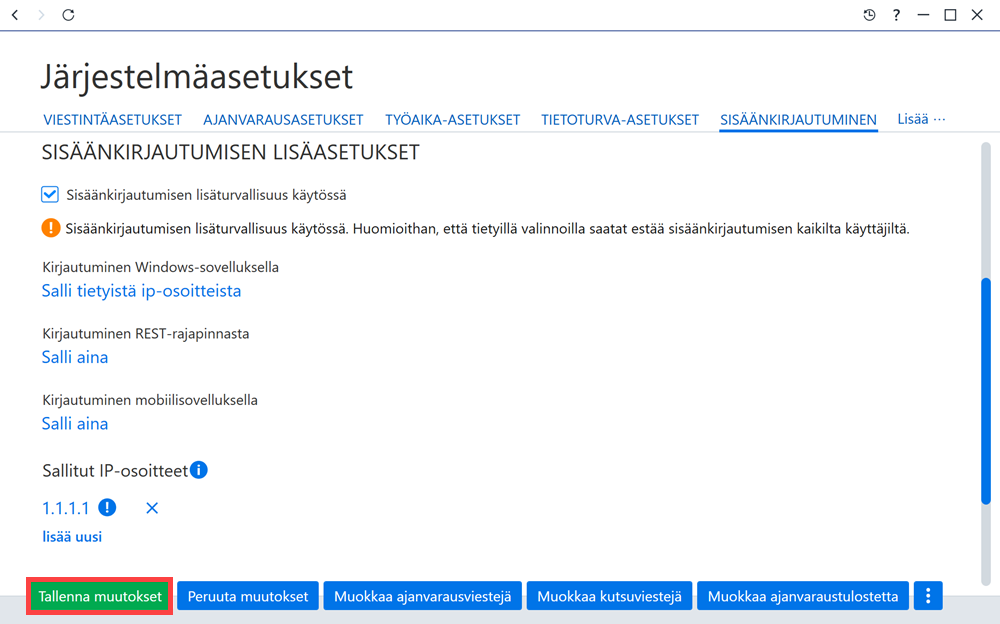Open Muokkaa kutsuviestejä
The image size is (1000, 624).
(x=609, y=596)
